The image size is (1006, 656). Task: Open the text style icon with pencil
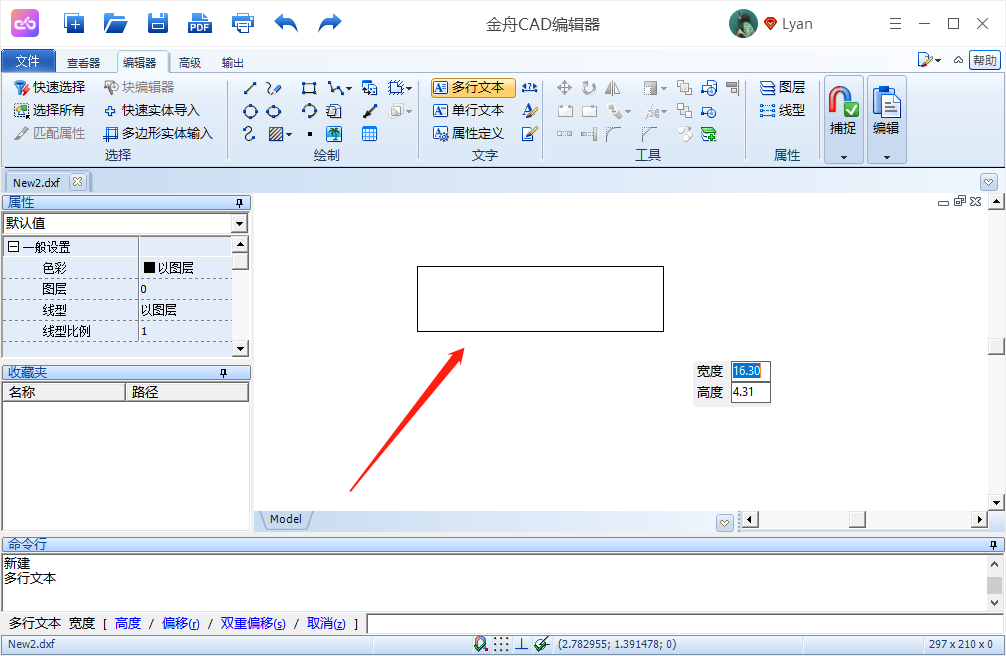coord(529,110)
